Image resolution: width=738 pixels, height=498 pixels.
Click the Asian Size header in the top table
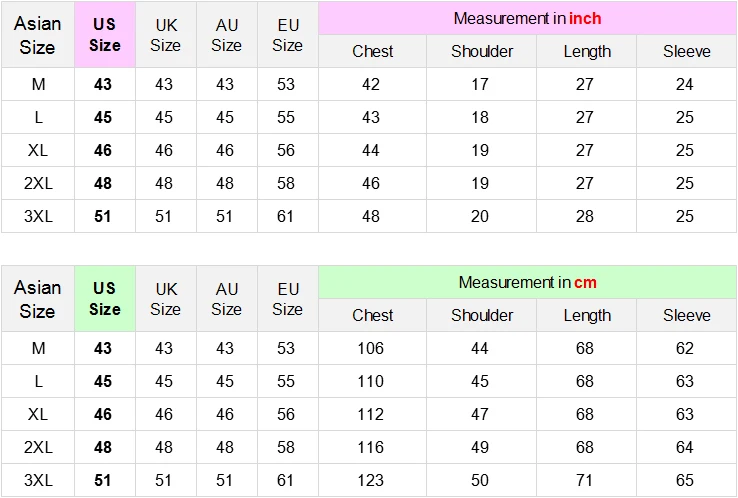38,34
